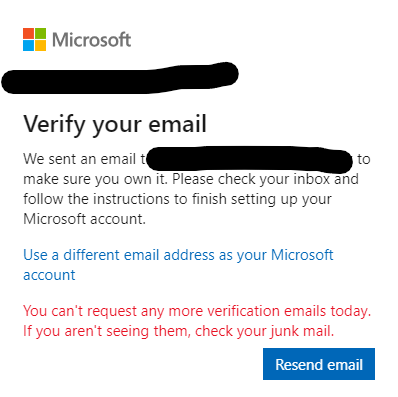Select the redacted email address in paragraph
Image resolution: width=398 pixels, height=397 pixels.
click(x=249, y=161)
